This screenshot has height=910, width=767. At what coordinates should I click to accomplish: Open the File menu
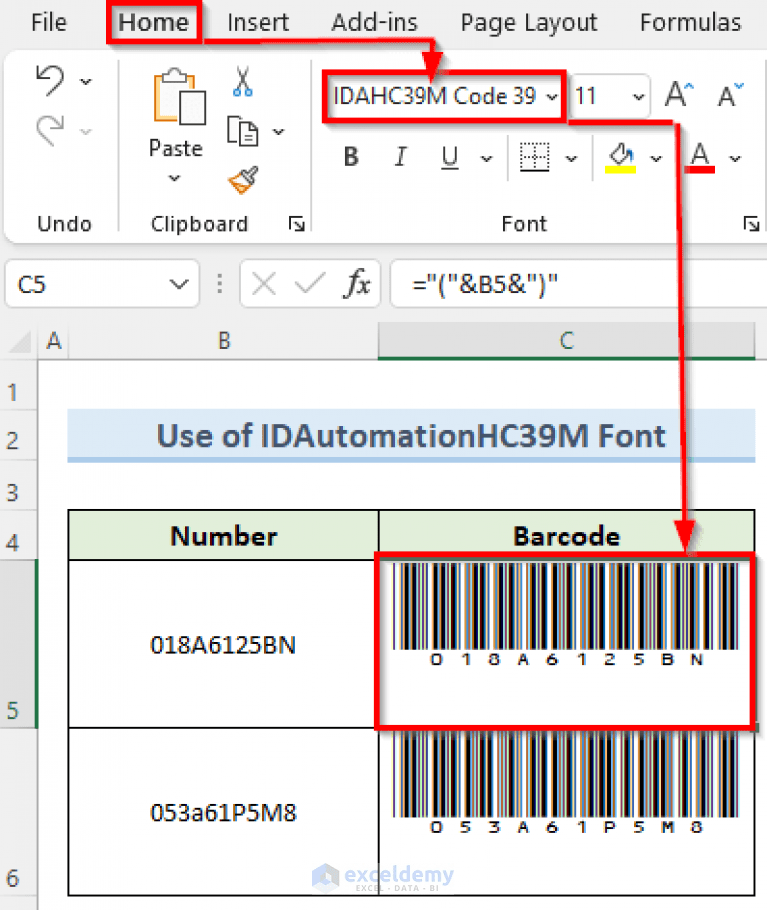coord(49,22)
